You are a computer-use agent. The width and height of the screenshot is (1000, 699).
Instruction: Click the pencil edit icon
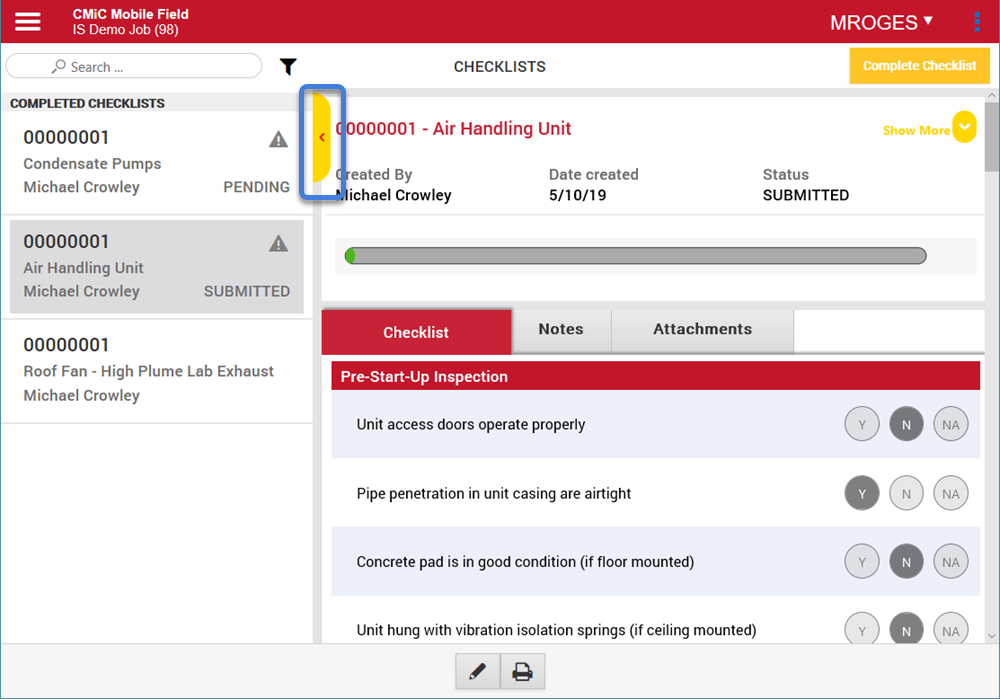click(477, 672)
